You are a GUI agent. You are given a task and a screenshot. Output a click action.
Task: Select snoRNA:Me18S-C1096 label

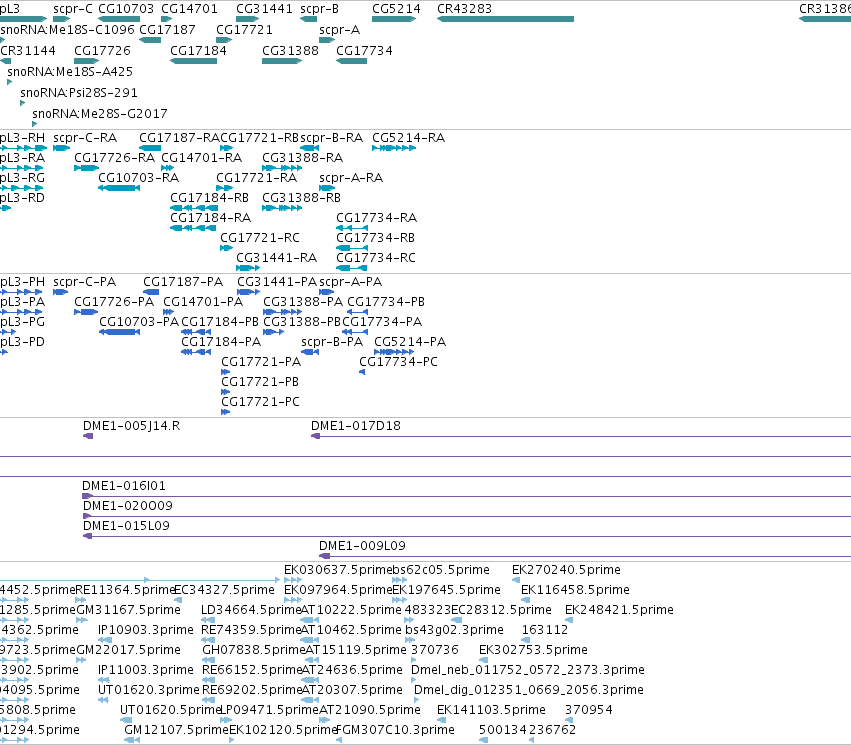[x=67, y=30]
